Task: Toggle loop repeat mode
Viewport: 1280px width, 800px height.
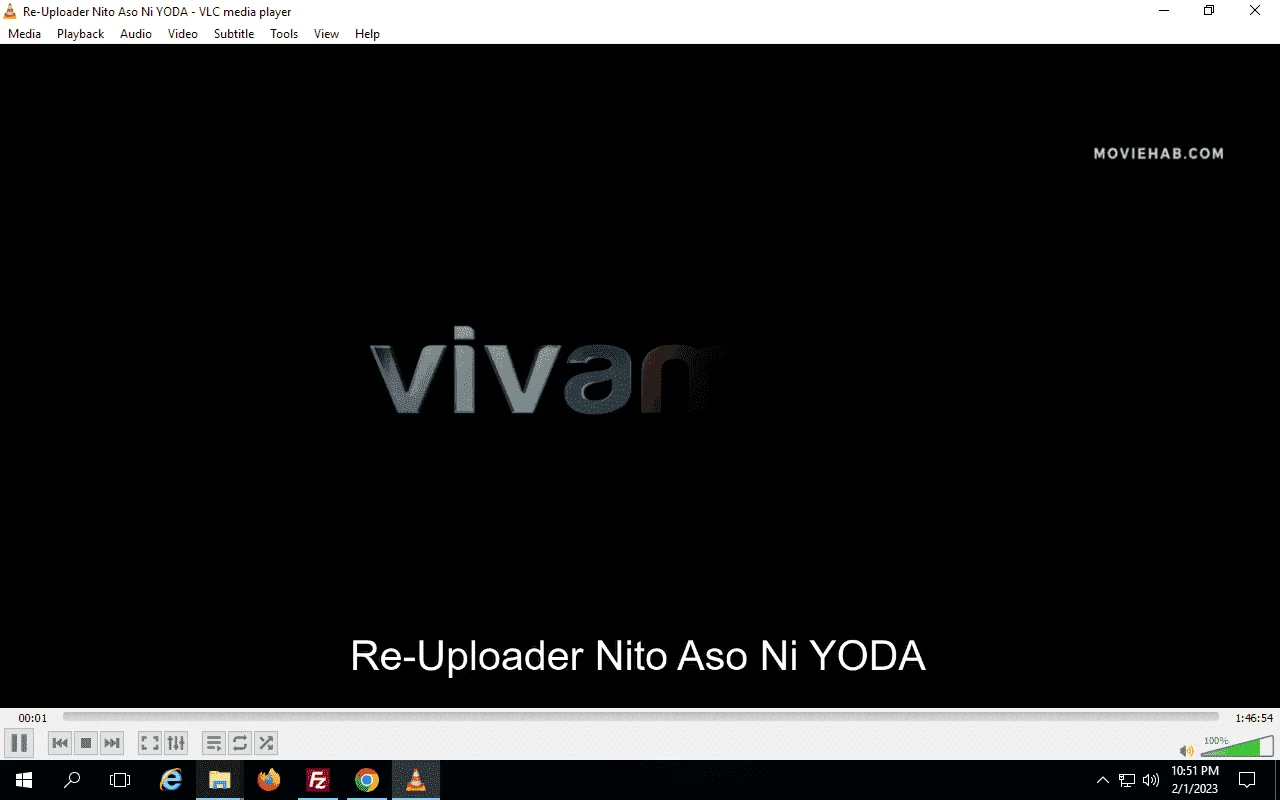Action: coord(240,743)
